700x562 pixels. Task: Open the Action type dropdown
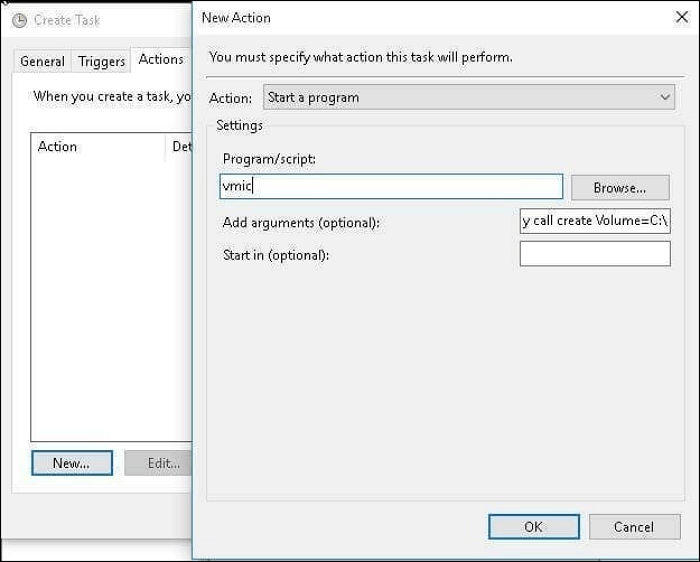click(469, 97)
